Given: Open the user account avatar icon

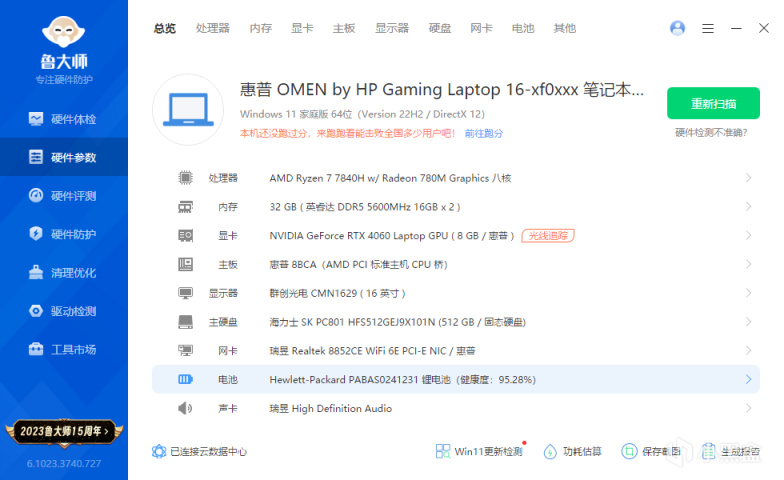Looking at the screenshot, I should coord(677,28).
